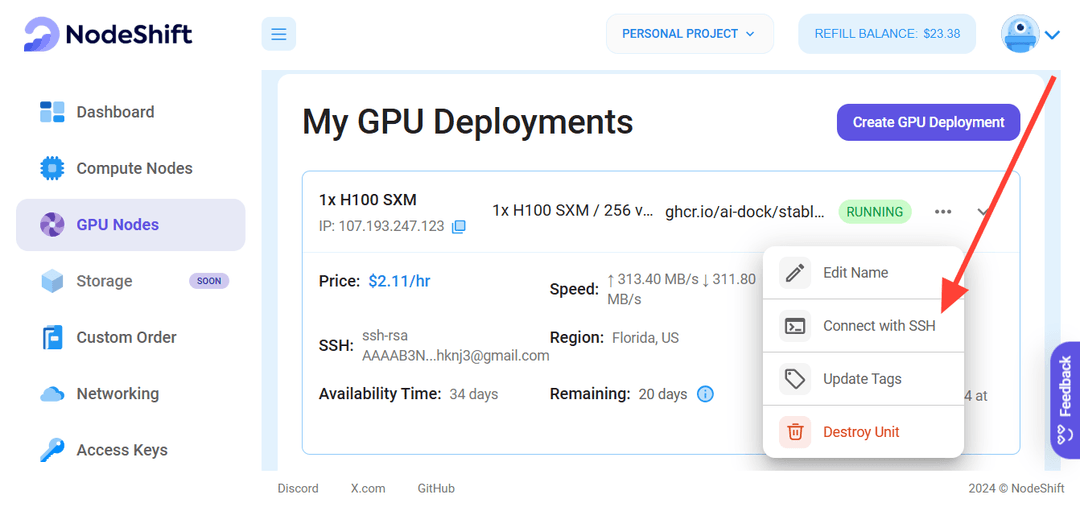Click the GPU Nodes swirl icon
Screen dimensions: 1080x507
[x=52, y=225]
